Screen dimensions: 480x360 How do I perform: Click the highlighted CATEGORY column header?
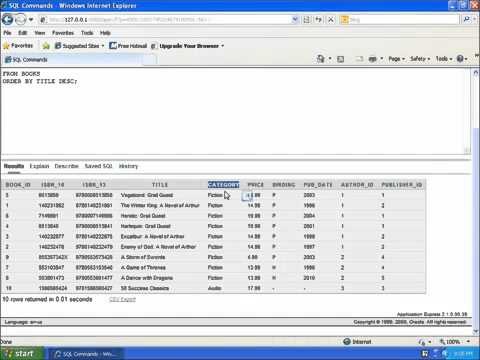[223, 185]
